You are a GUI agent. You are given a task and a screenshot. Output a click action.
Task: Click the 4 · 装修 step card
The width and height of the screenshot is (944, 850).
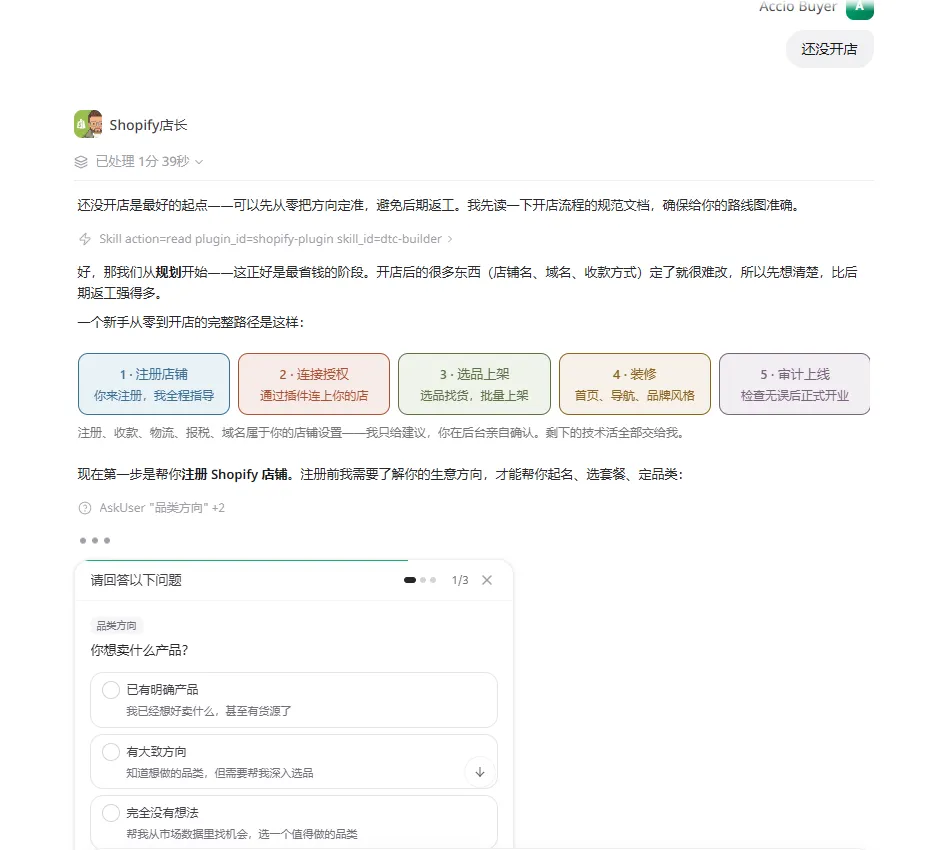click(x=635, y=384)
